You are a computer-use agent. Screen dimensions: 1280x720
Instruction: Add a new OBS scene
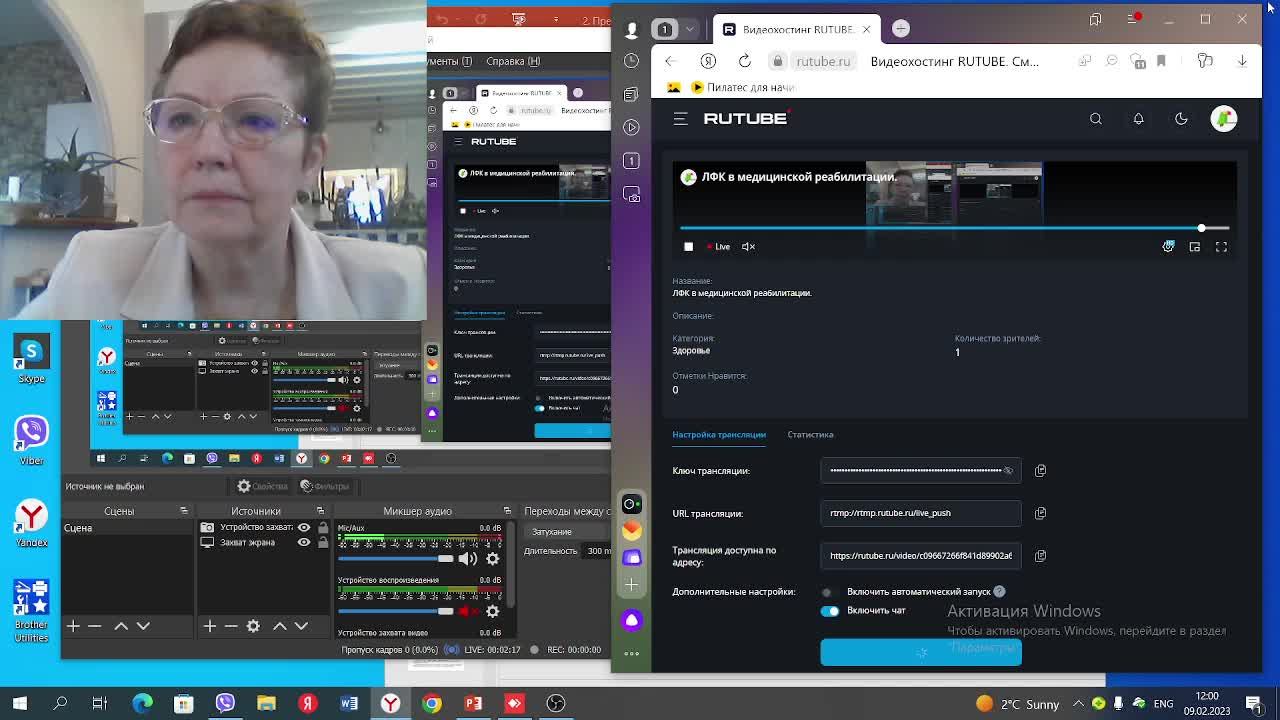pos(73,626)
